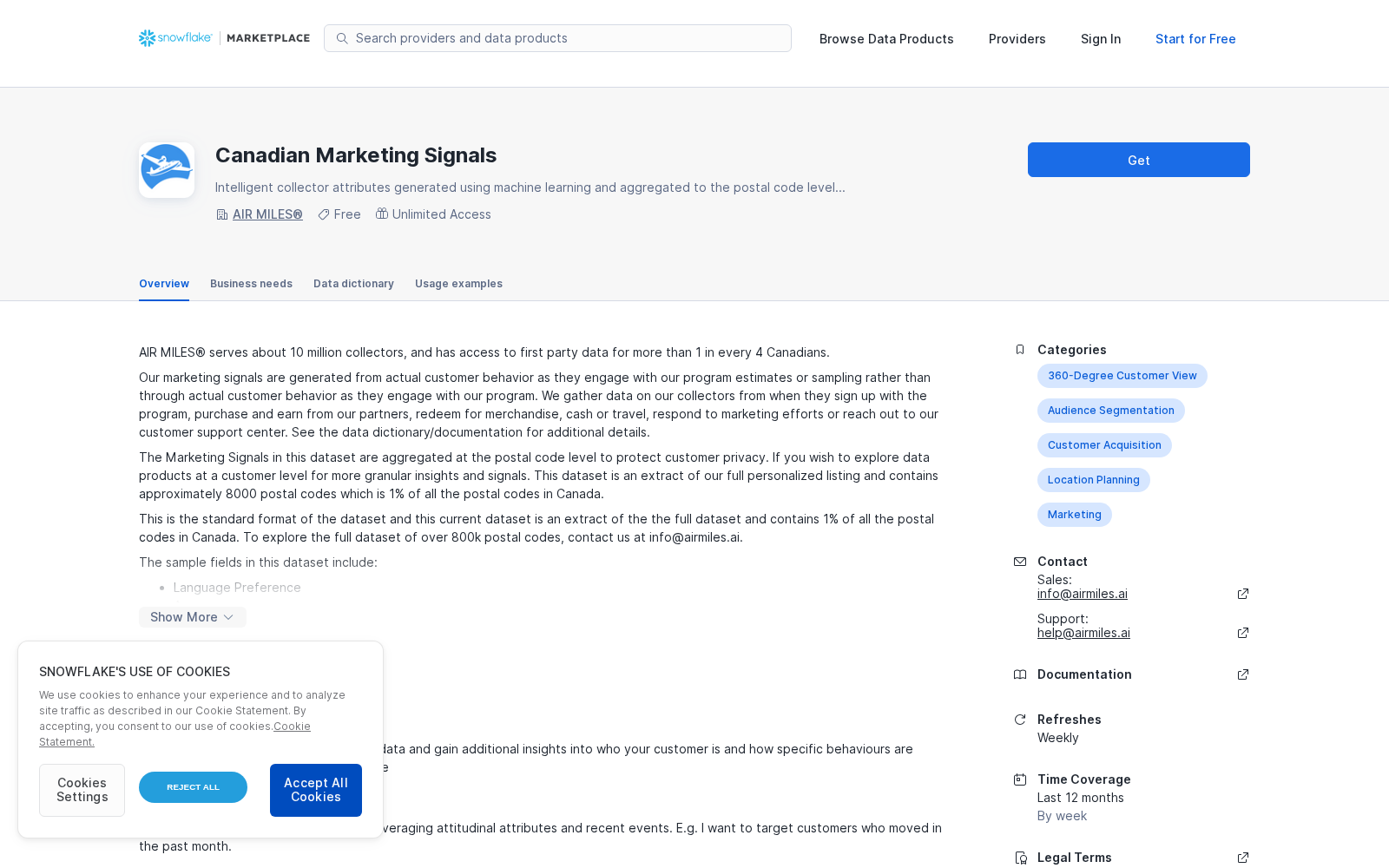Click the provider building icon beside AIR MILES®
Image resolution: width=1389 pixels, height=868 pixels.
pyautogui.click(x=221, y=214)
